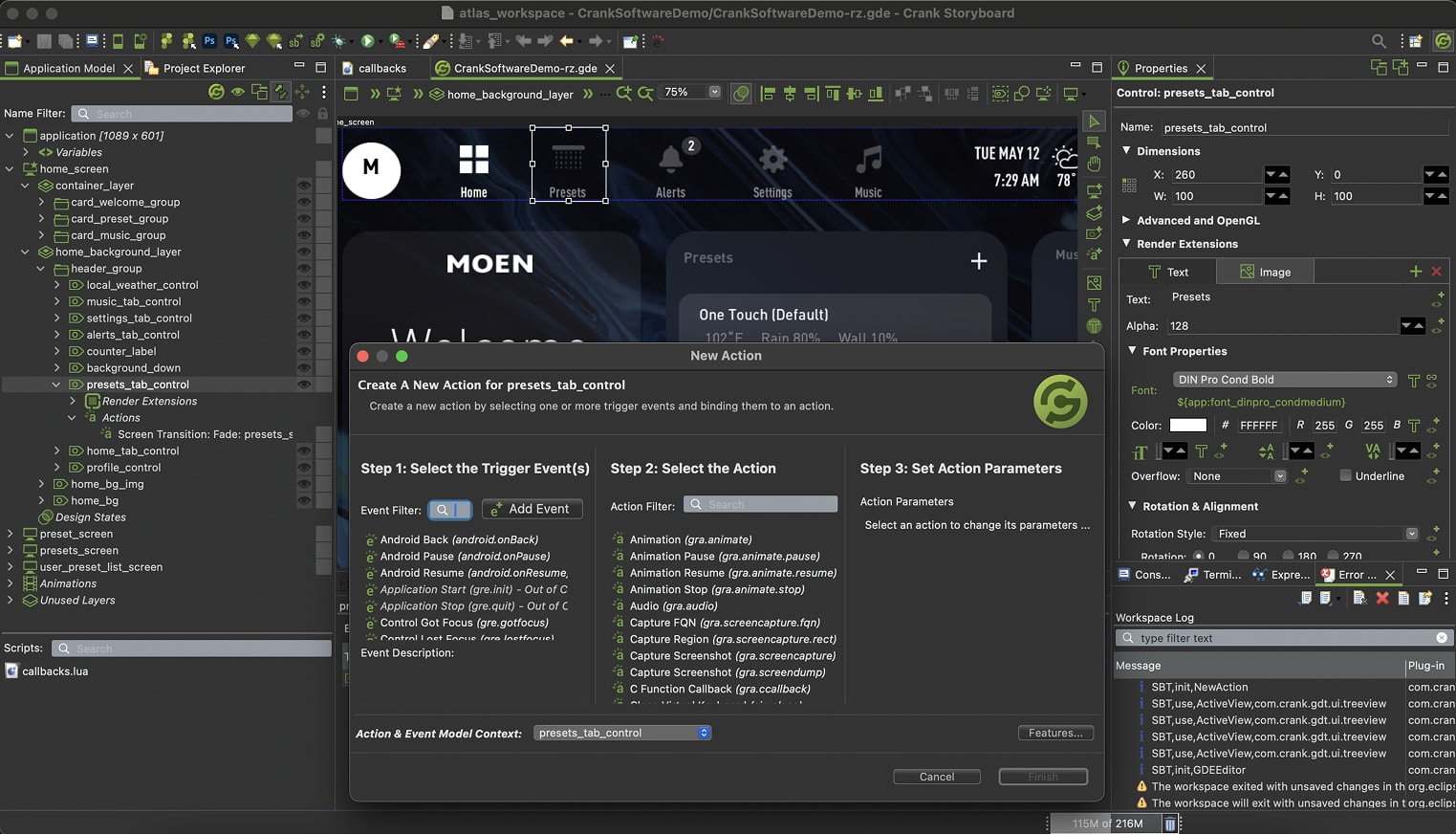Click the white Color swatch
1456x835 pixels.
click(x=1188, y=425)
